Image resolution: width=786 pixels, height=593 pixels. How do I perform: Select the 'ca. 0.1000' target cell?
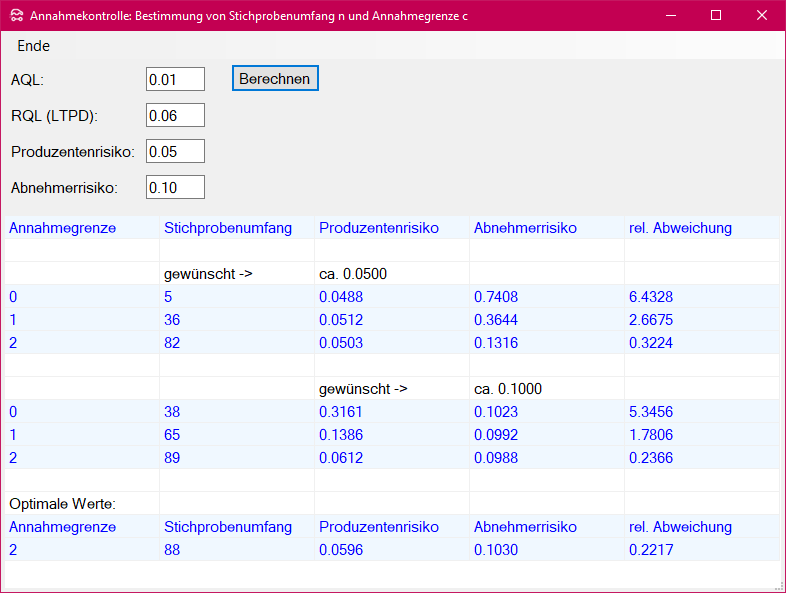tap(508, 389)
